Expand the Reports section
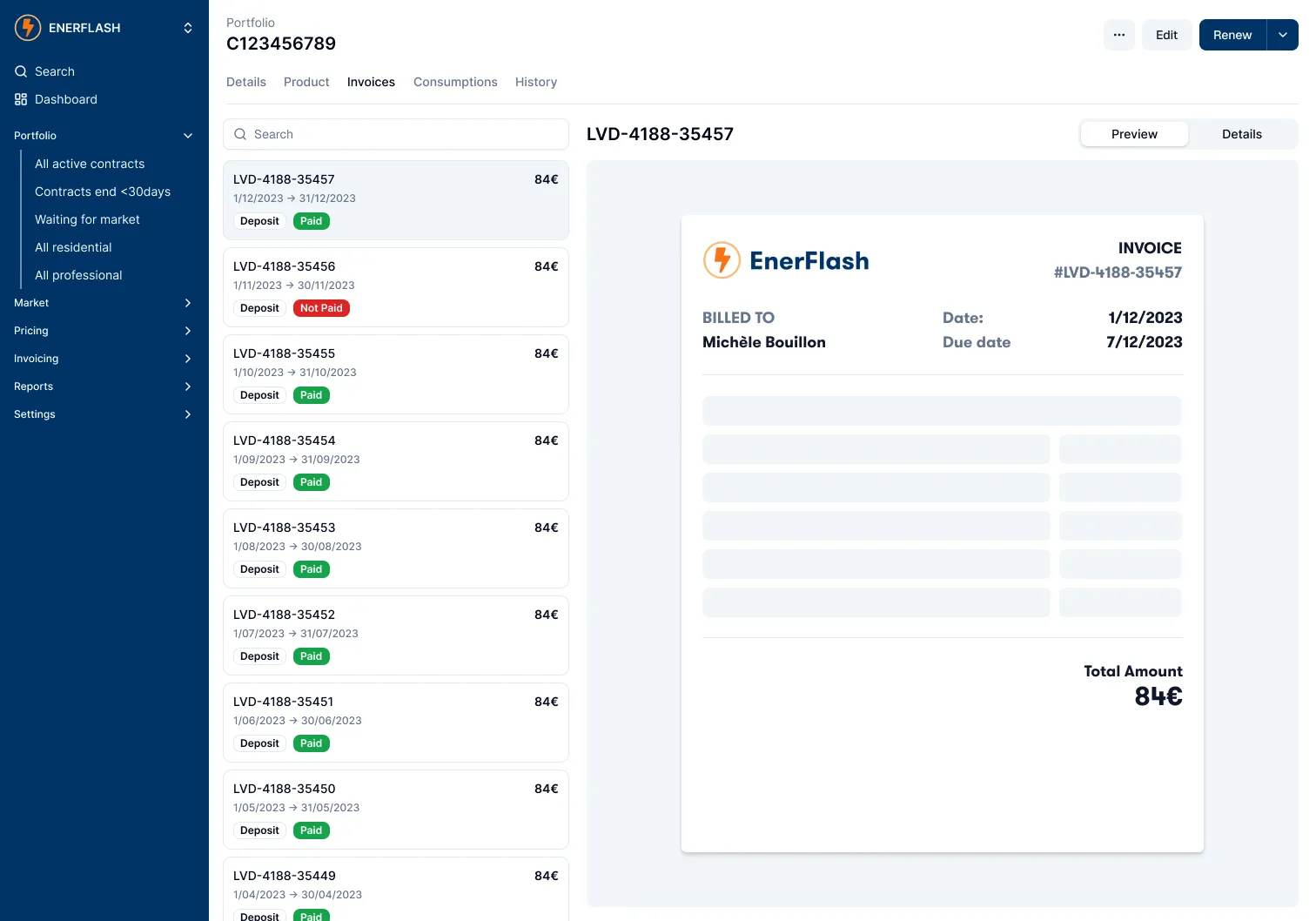This screenshot has height=921, width=1316. 188,387
